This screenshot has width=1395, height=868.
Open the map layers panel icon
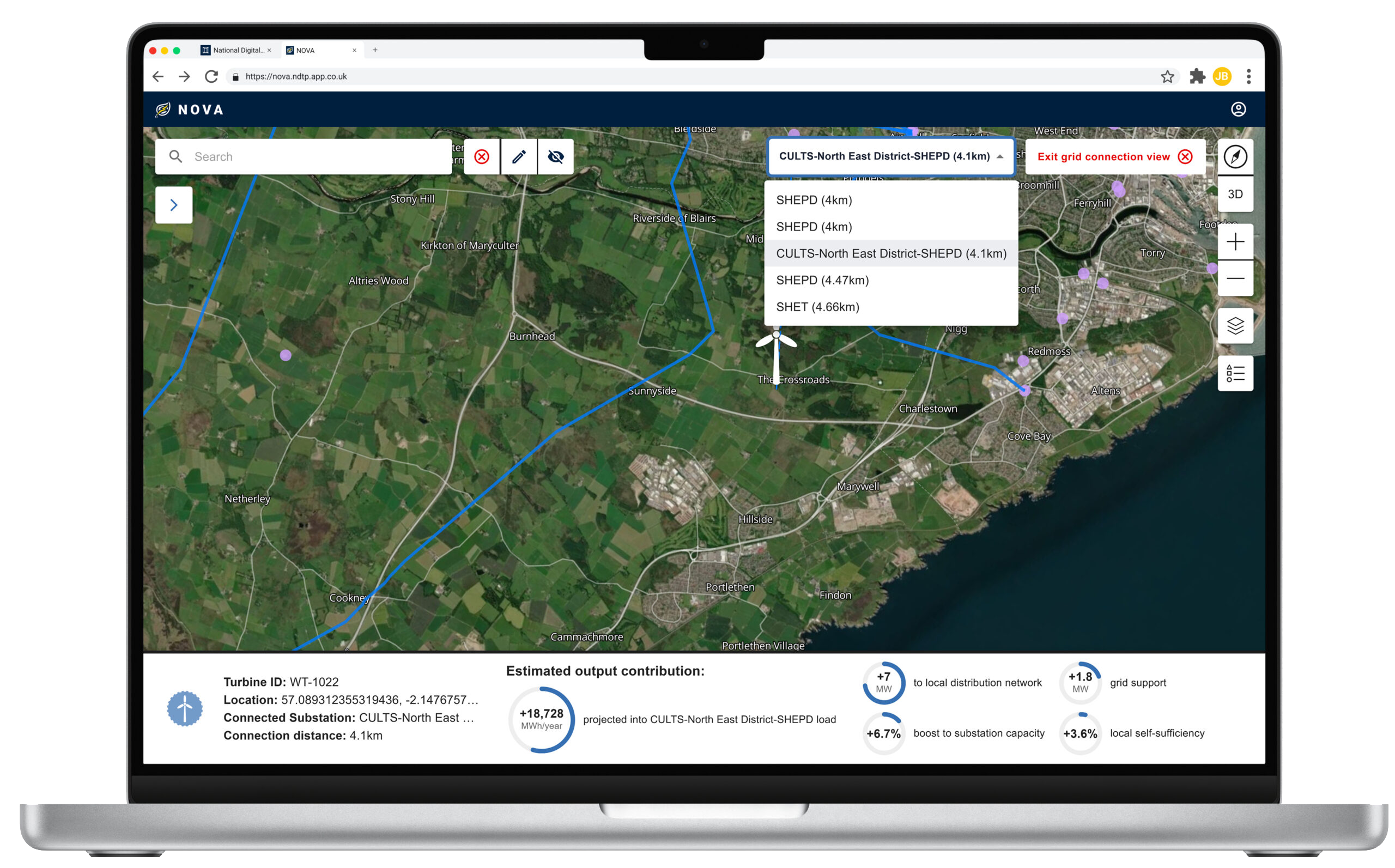coord(1235,326)
